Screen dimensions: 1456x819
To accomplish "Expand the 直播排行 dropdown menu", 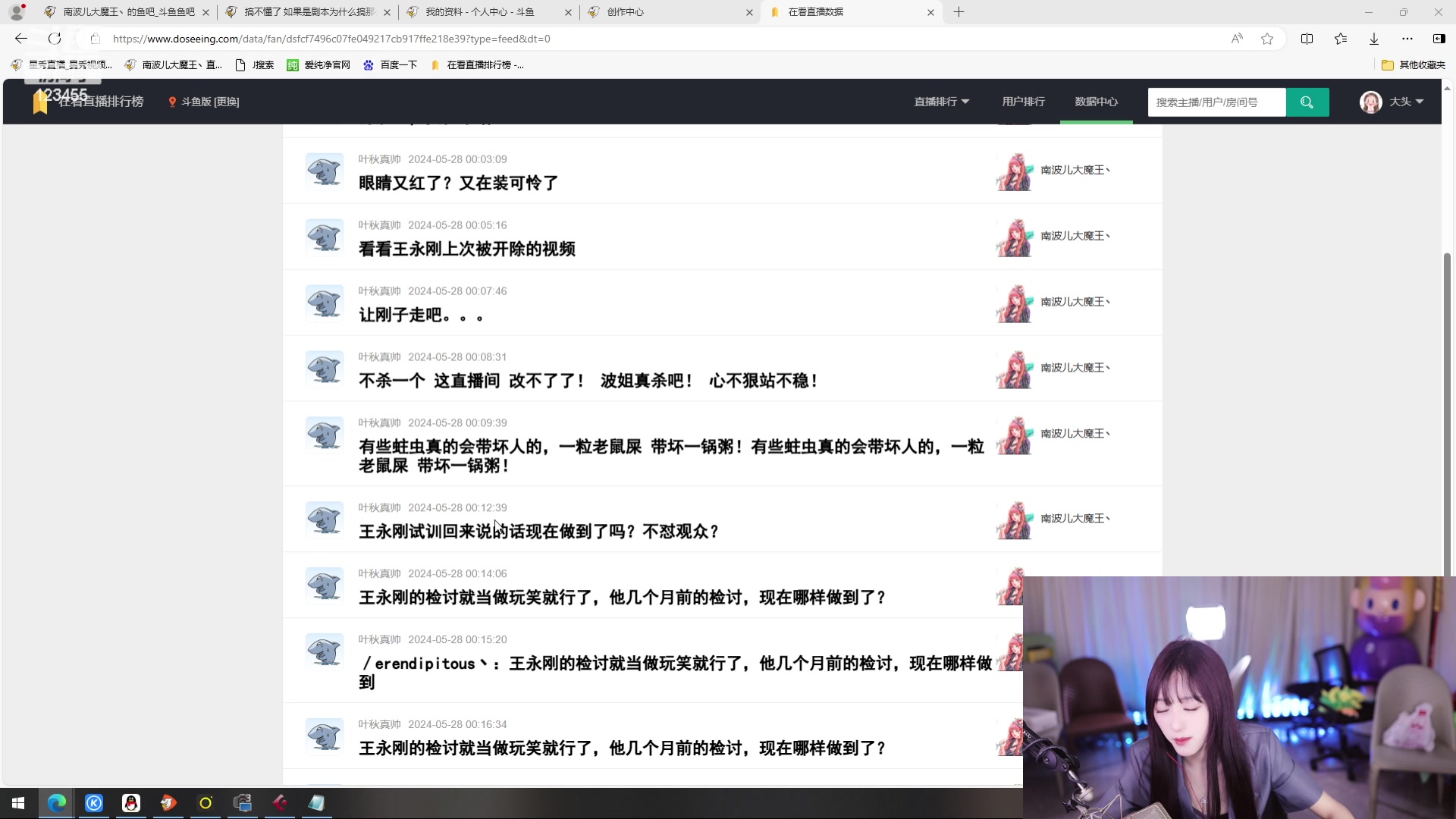I will (x=941, y=102).
